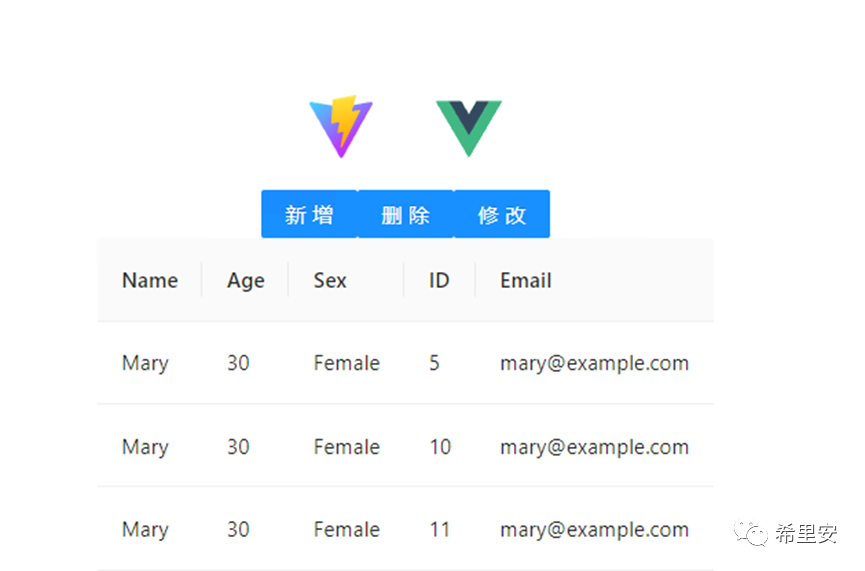Click the 希里安 watermark text

[x=806, y=535]
